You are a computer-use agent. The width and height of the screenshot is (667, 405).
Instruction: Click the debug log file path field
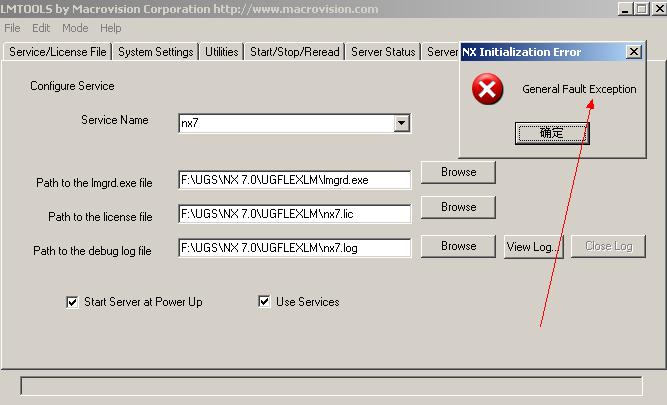[295, 248]
